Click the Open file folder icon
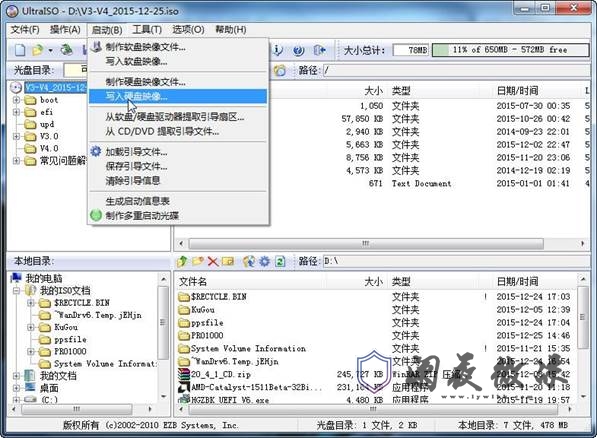This screenshot has height=438, width=597. click(38, 50)
